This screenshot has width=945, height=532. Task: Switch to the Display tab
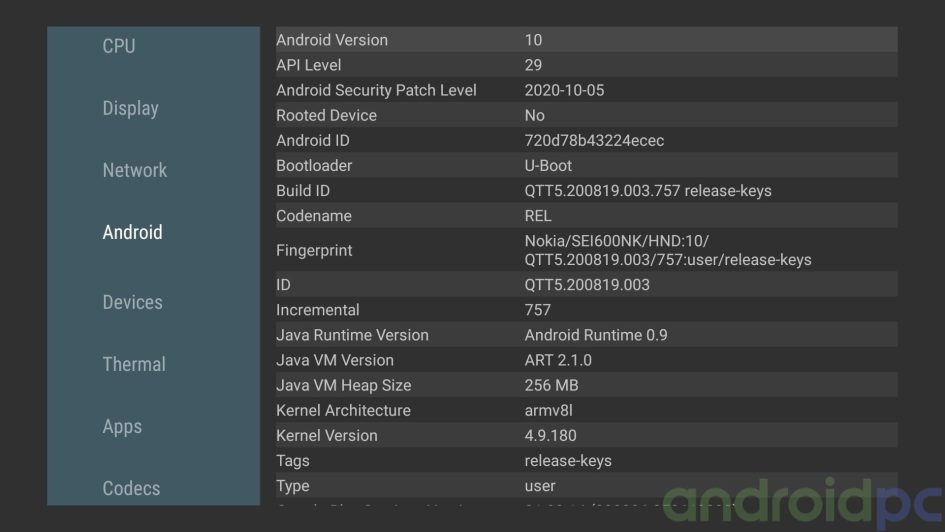(x=130, y=108)
